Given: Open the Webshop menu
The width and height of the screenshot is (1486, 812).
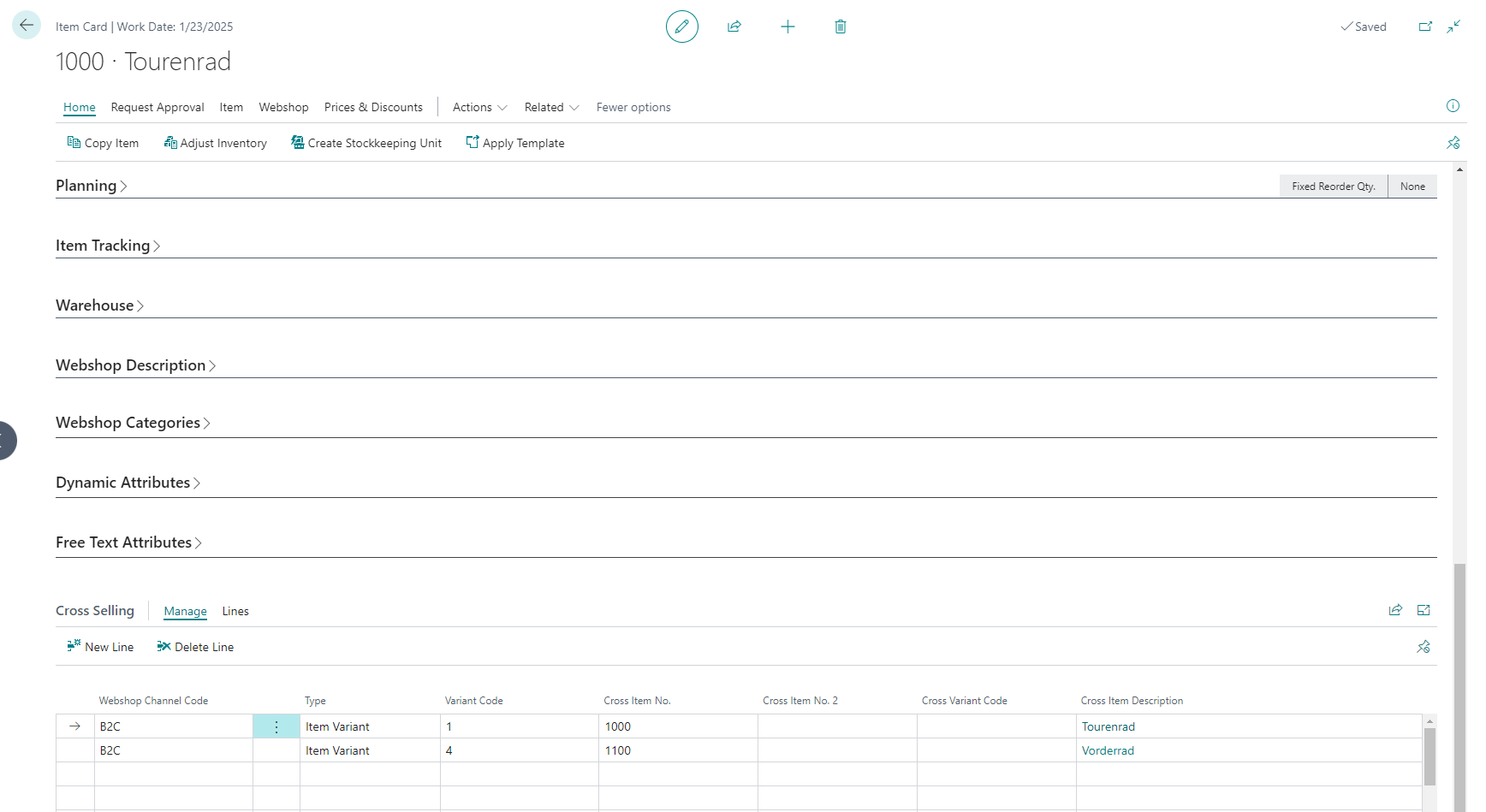Looking at the screenshot, I should tap(283, 107).
